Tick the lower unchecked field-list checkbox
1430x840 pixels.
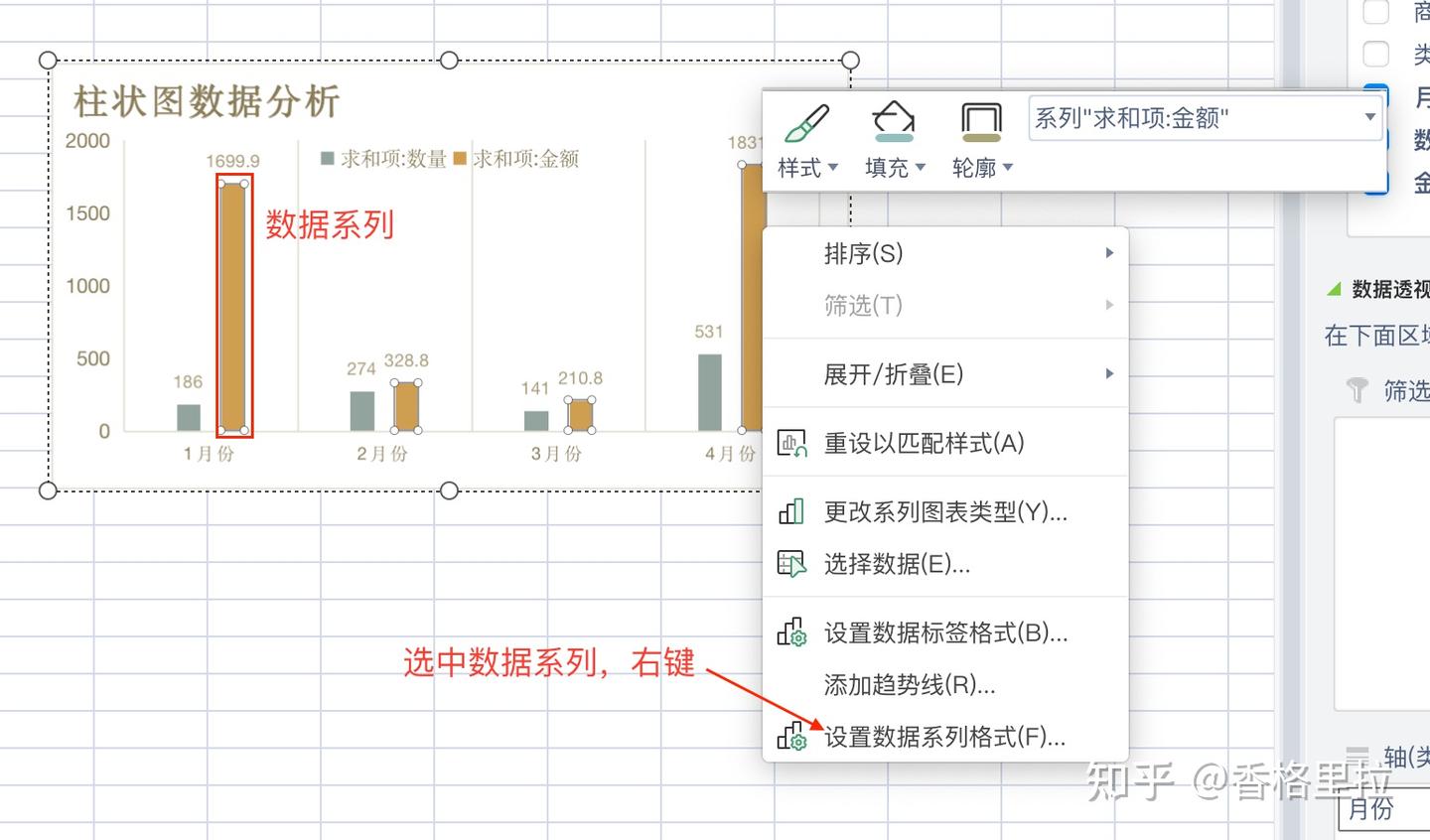coord(1376,54)
